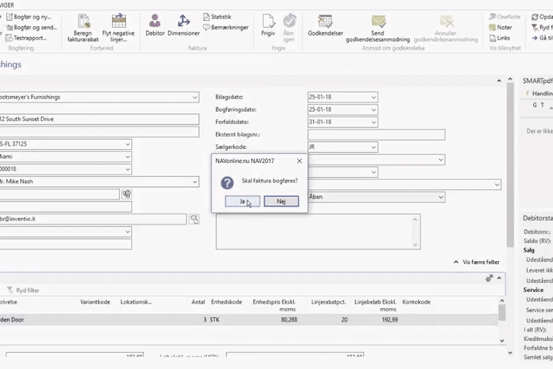Open the Debitor card icon

pyautogui.click(x=155, y=21)
